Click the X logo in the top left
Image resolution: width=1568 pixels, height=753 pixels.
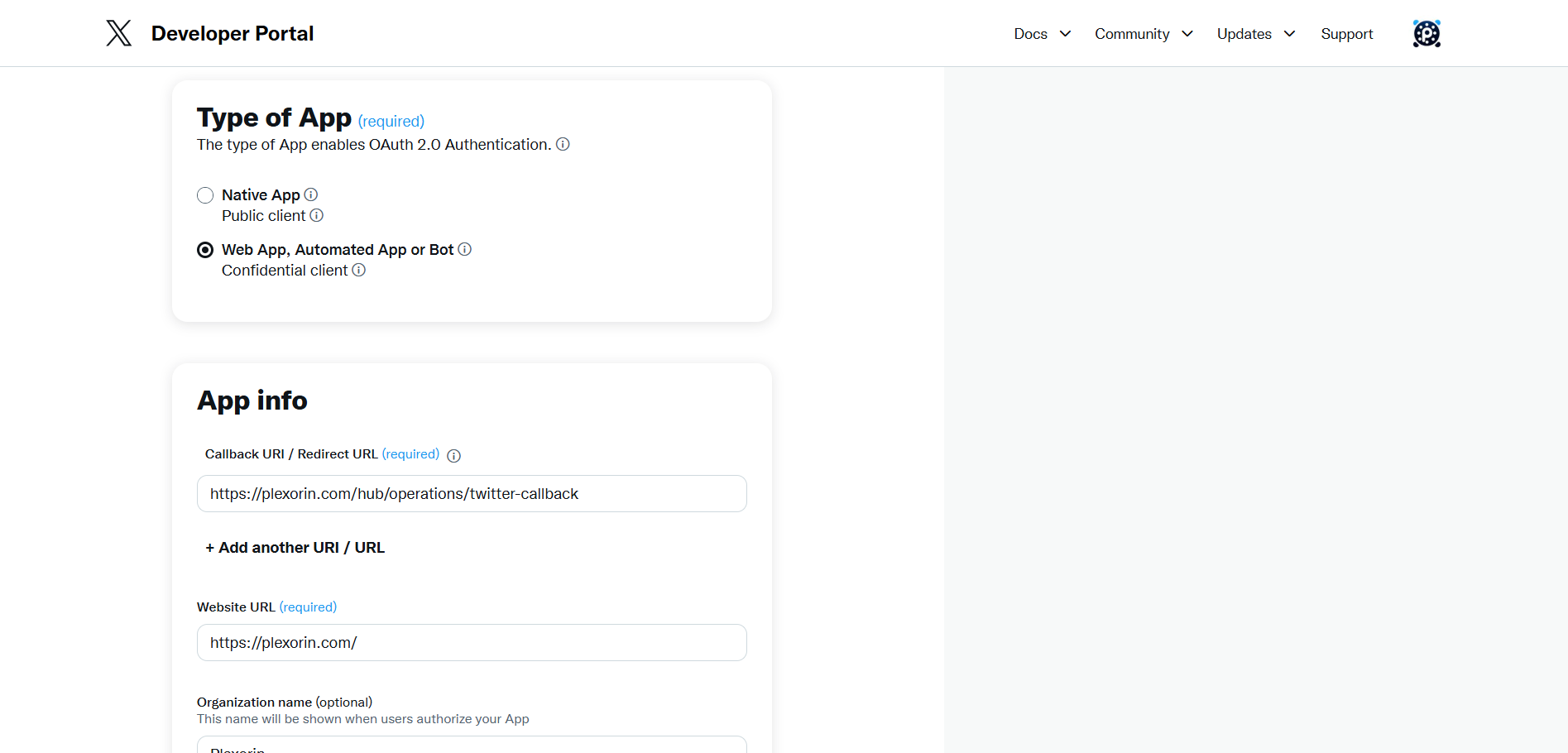point(117,33)
